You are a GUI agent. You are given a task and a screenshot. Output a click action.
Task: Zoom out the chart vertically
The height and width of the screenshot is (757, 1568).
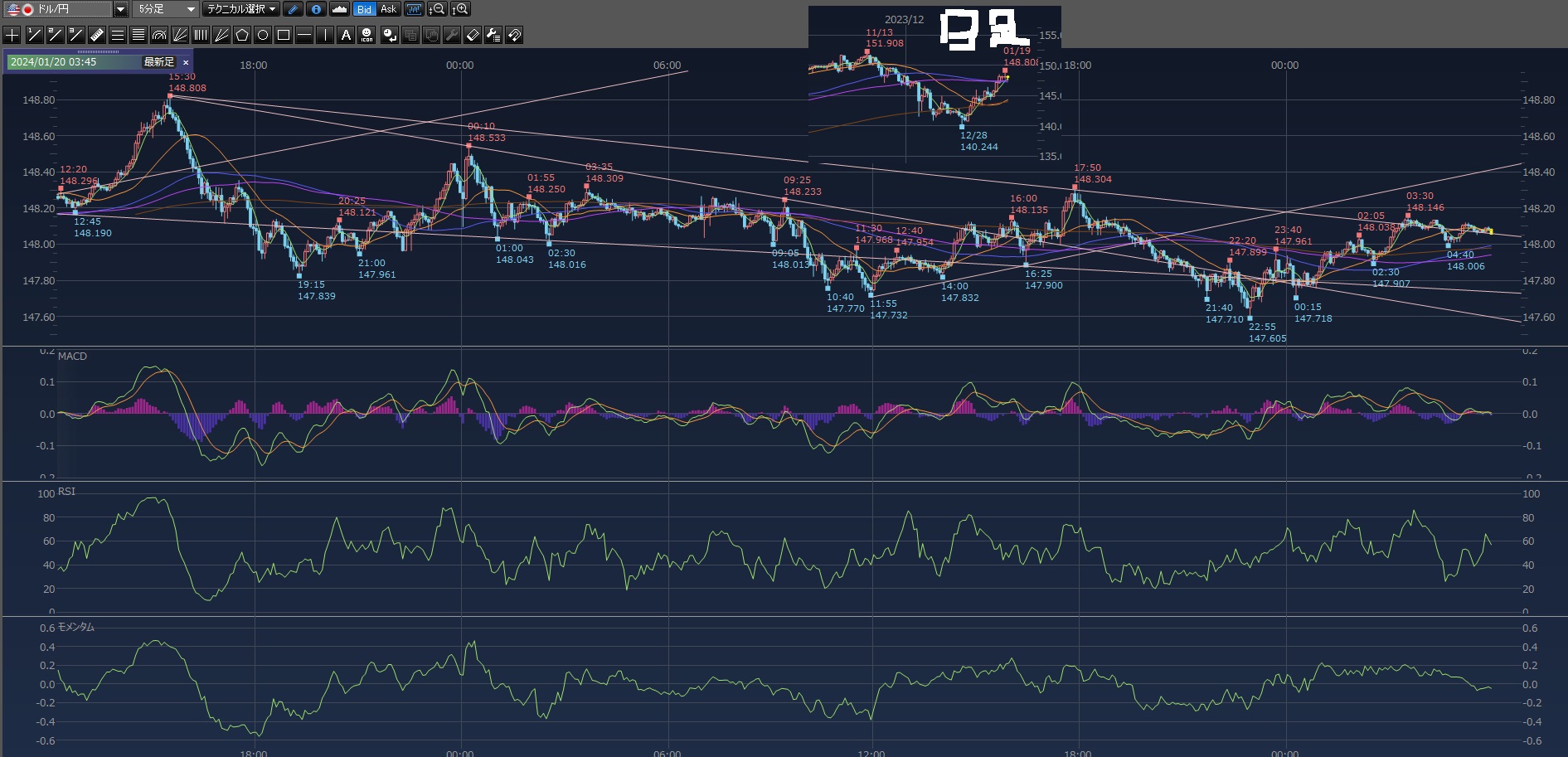click(x=437, y=9)
